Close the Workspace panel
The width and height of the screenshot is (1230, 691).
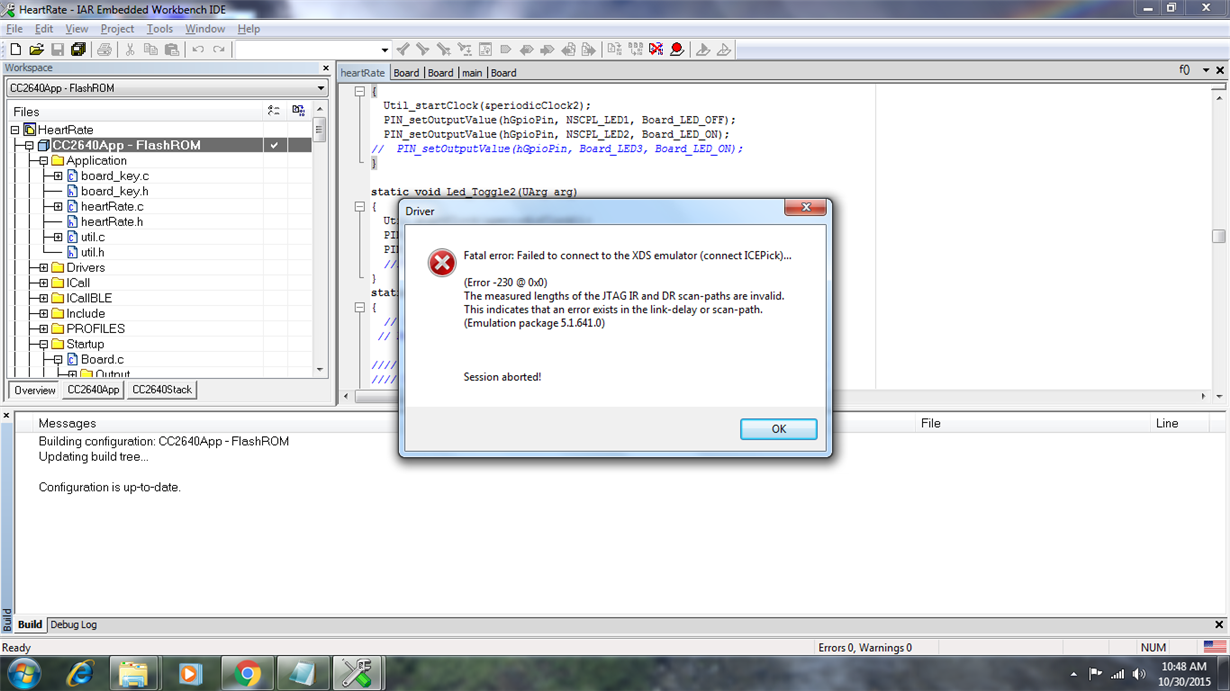[325, 68]
